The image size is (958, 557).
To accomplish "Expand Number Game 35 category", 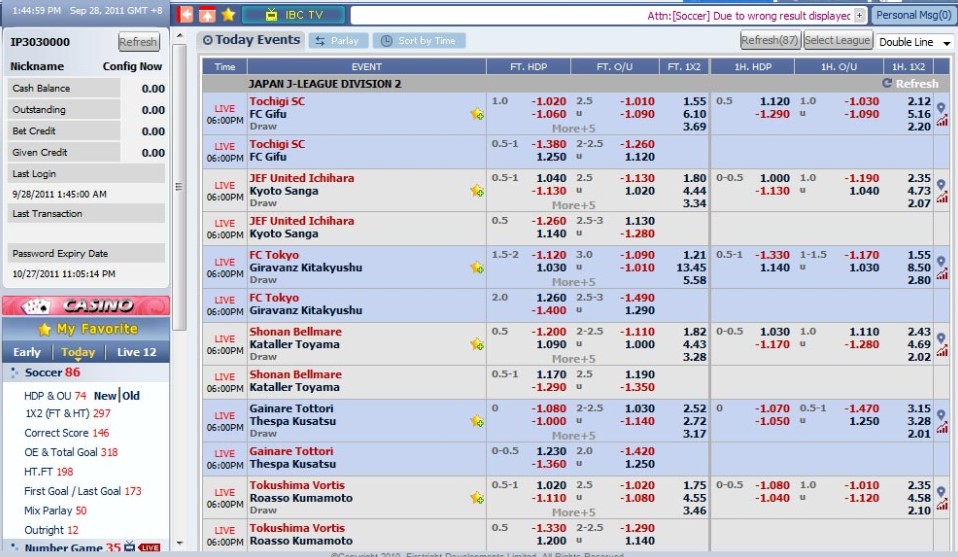I will click(72, 547).
